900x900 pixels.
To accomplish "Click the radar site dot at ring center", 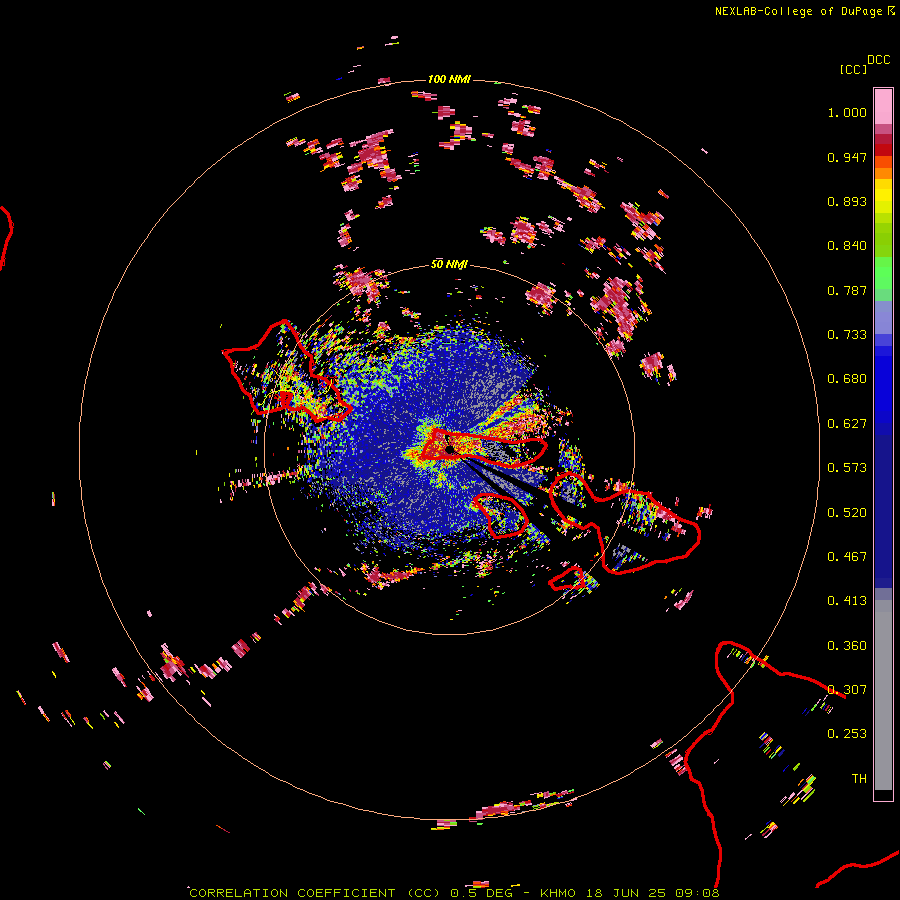I will (450, 449).
